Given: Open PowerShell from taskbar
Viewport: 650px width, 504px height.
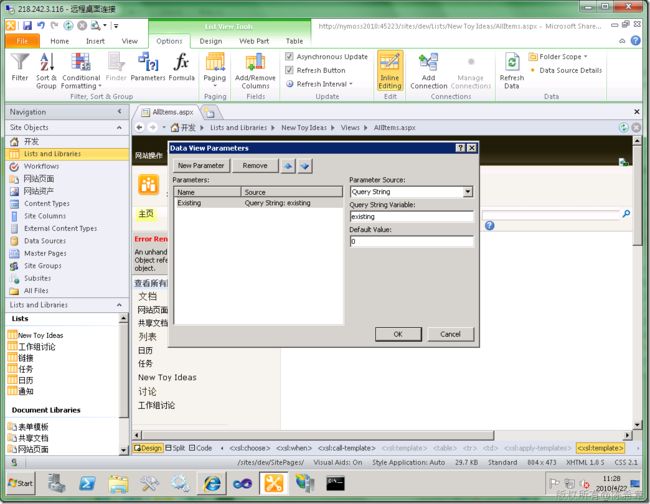Looking at the screenshot, I should coord(87,483).
